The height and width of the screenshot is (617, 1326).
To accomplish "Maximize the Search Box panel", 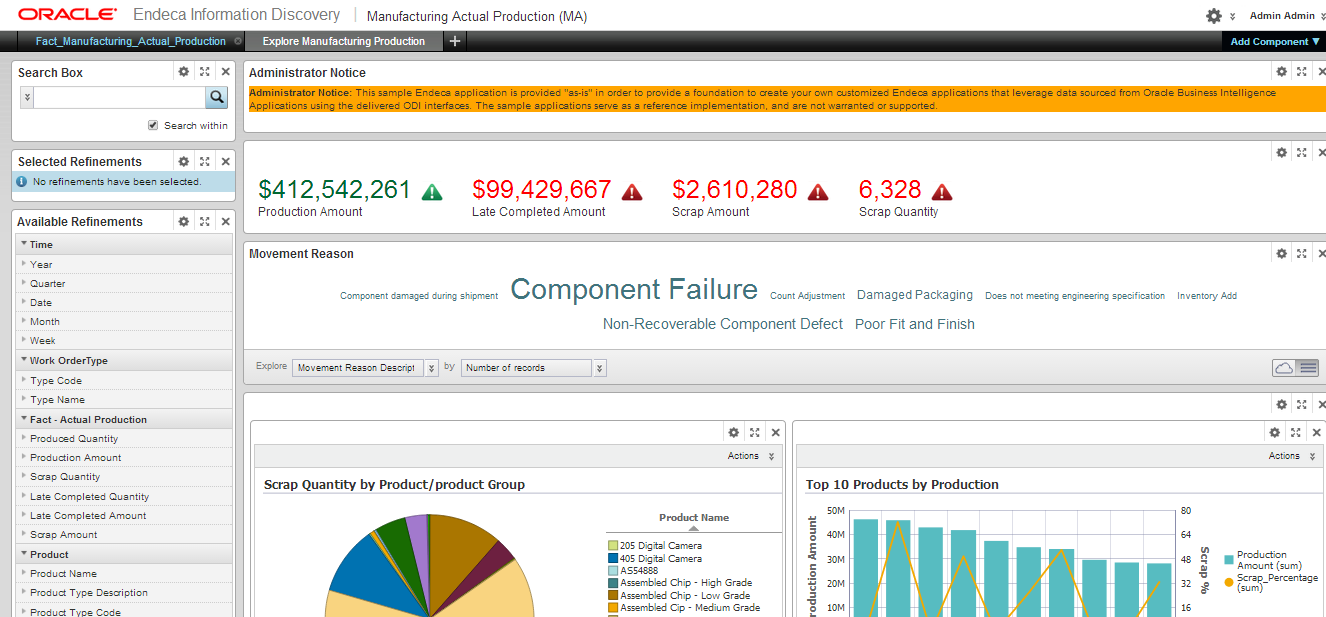I will (204, 72).
